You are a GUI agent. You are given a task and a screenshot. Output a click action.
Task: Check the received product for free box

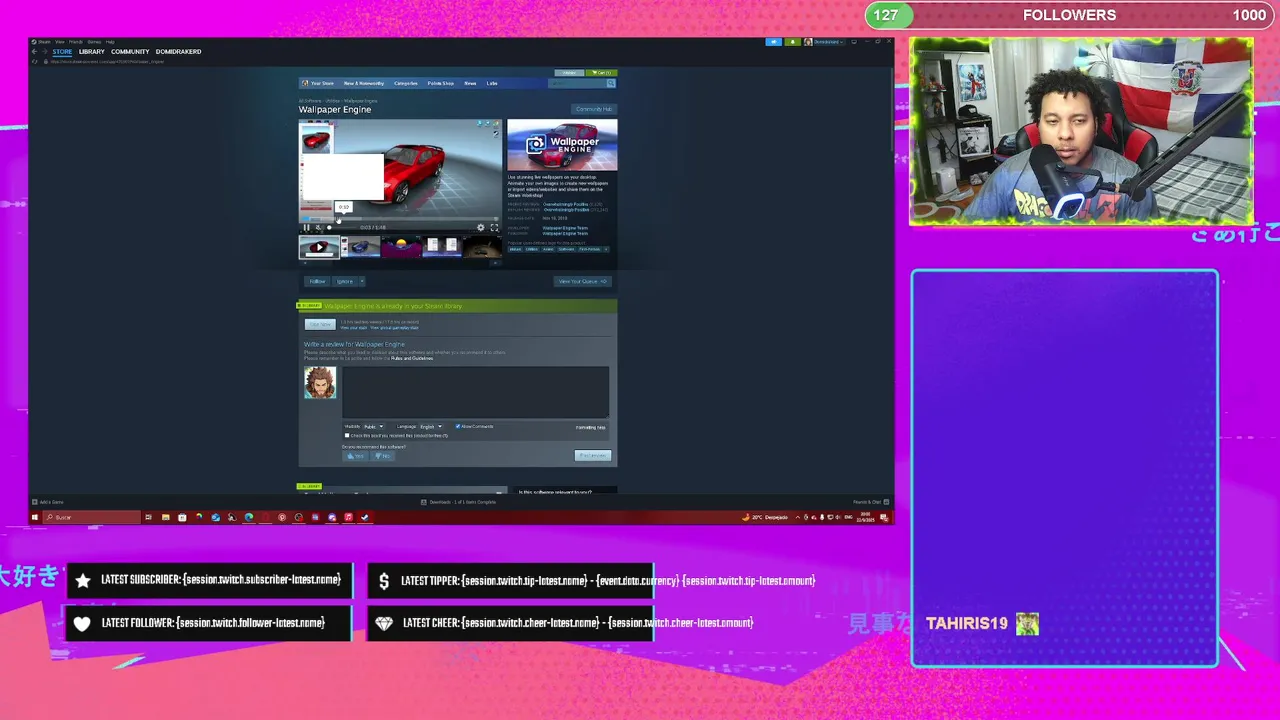click(x=347, y=436)
